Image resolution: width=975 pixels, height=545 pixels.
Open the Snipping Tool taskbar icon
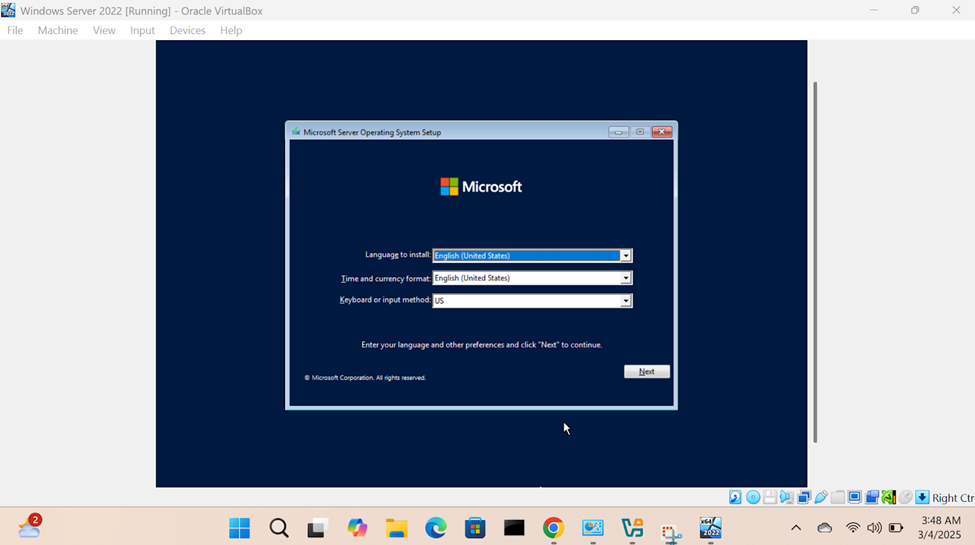(x=671, y=533)
